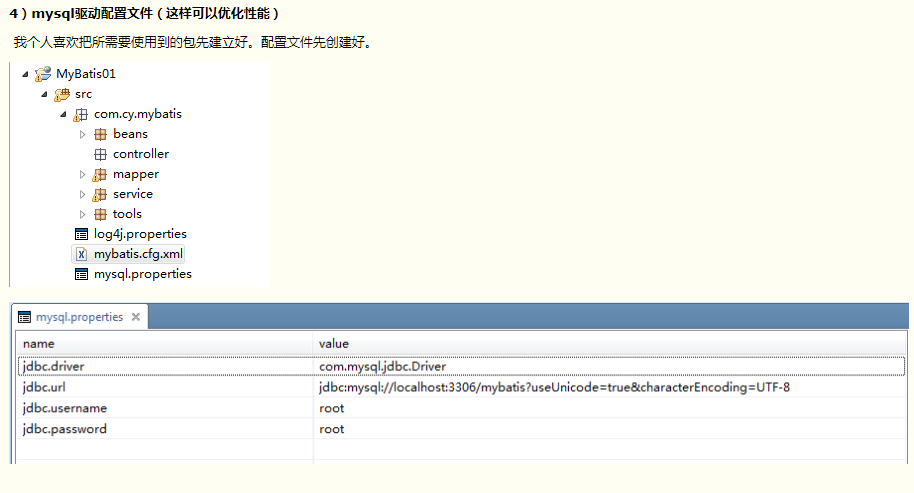
Task: Select the jdbc.url name cell
Action: coord(165,388)
